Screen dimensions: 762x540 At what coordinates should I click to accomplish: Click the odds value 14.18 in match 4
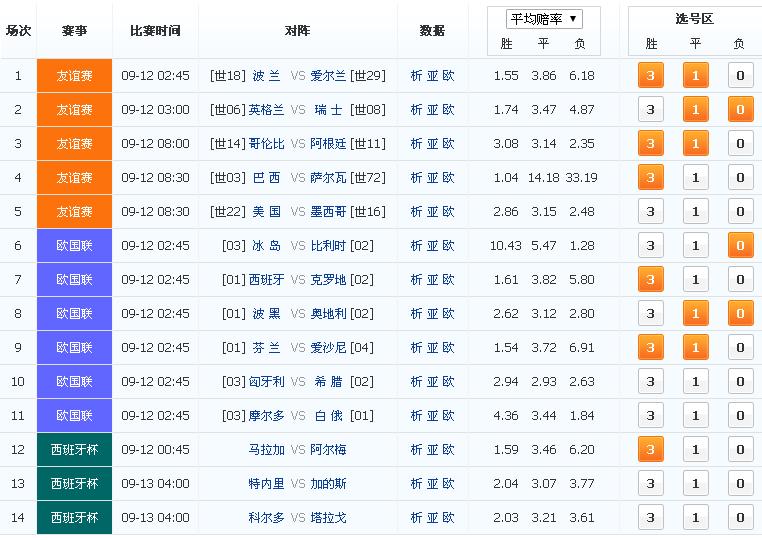tap(543, 177)
